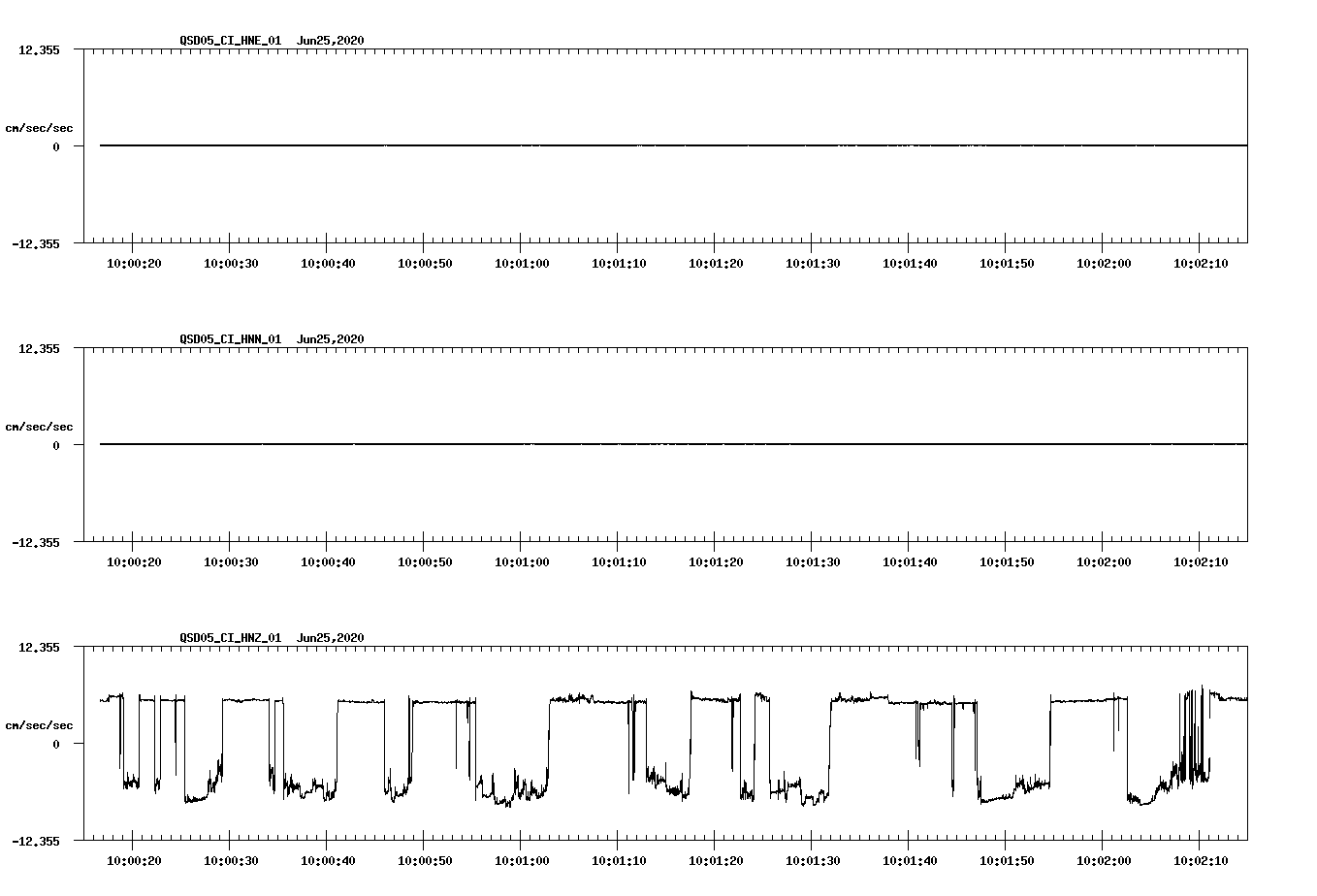Viewport: 1317px width, 896px height.
Task: Click 10:00:40 time label under HNE chart
Action: point(328,263)
